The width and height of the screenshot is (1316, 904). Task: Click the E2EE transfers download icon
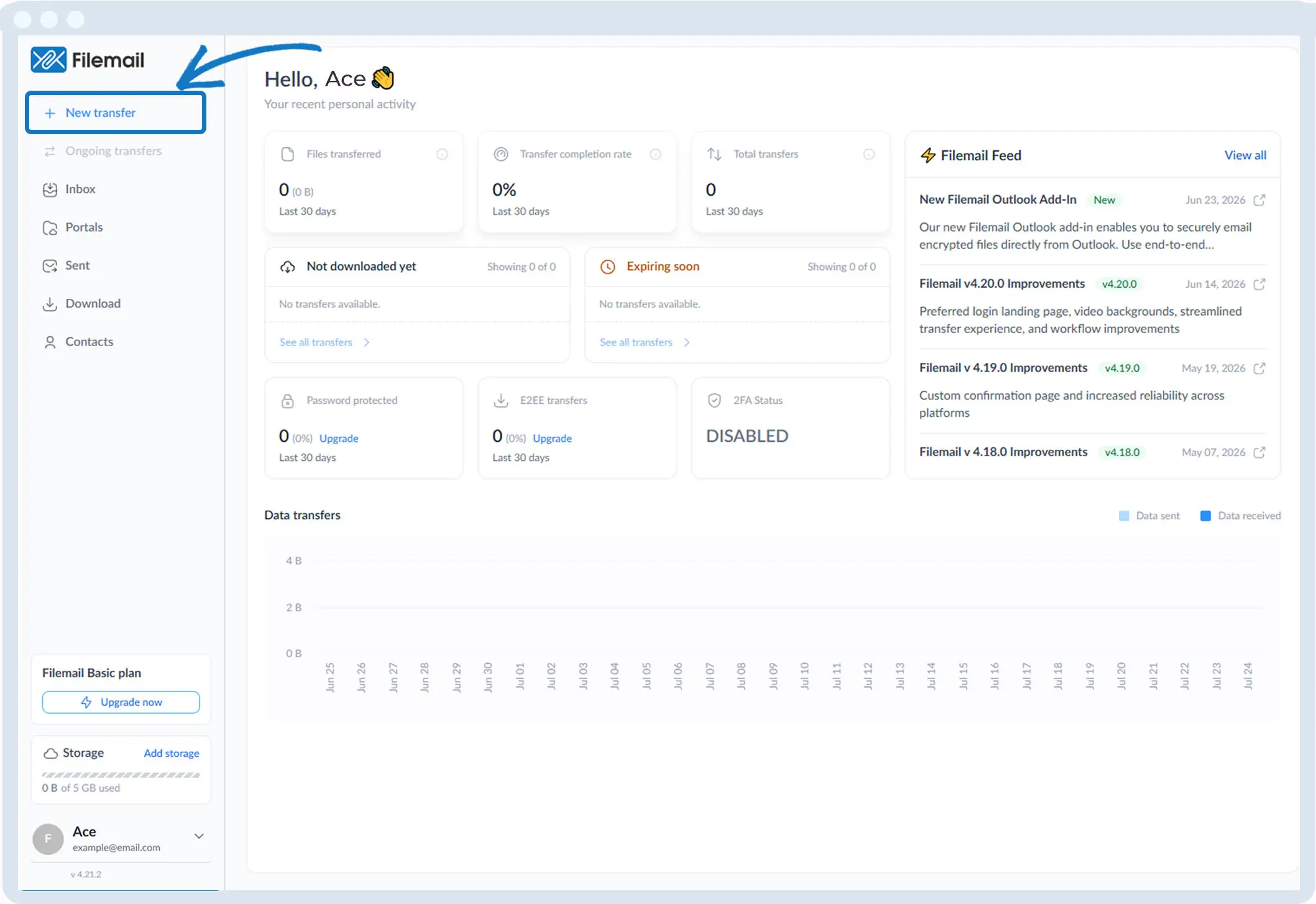tap(501, 401)
